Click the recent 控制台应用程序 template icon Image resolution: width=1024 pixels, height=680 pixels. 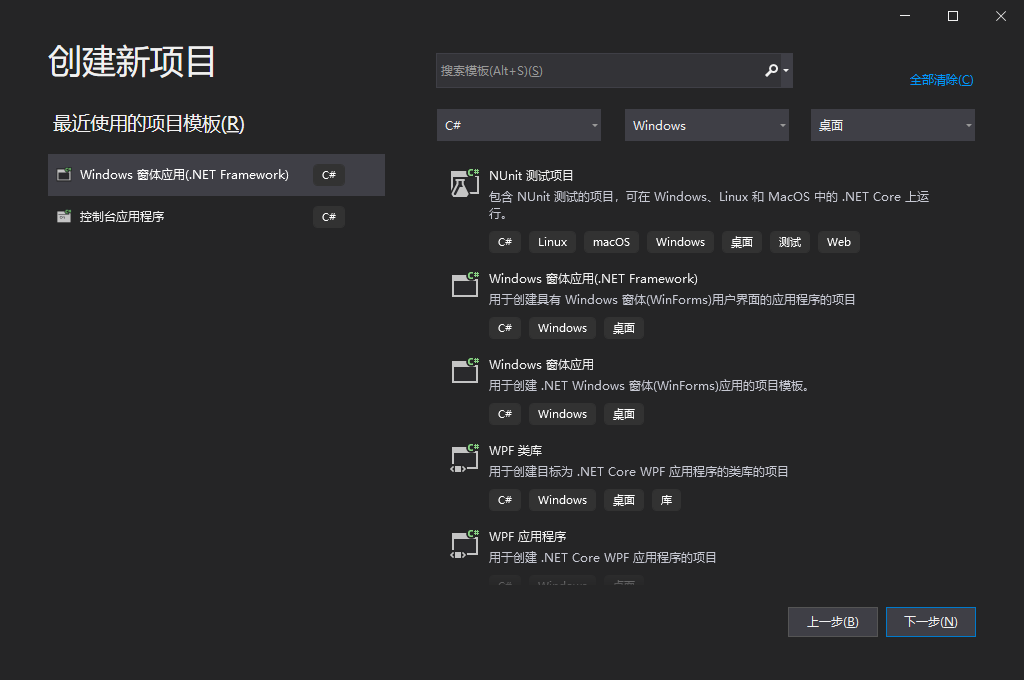point(64,216)
